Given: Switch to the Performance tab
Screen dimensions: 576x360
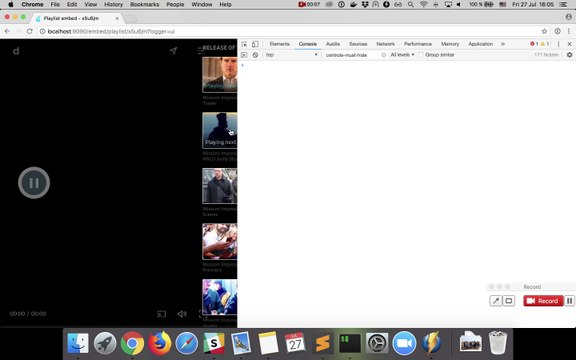Looking at the screenshot, I should [x=418, y=44].
